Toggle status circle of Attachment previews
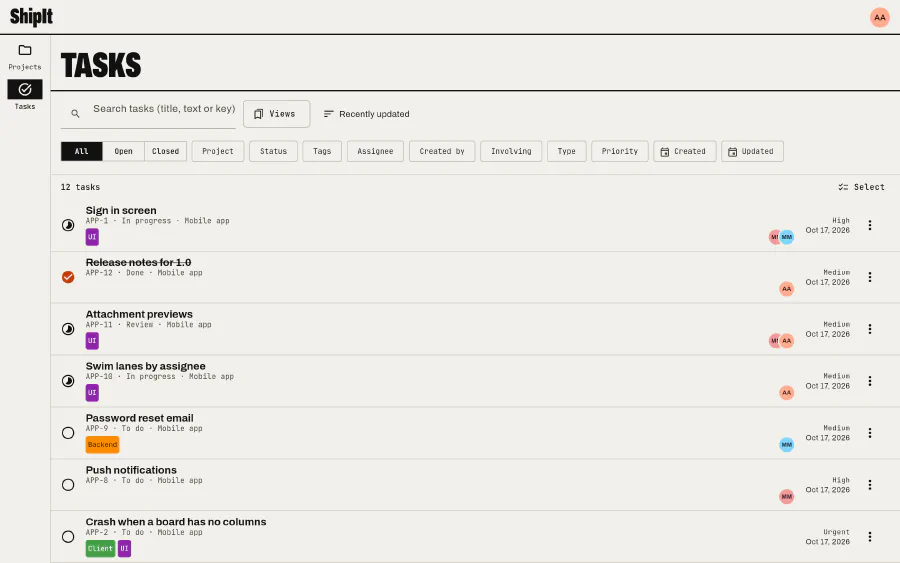900x563 pixels. click(x=68, y=329)
